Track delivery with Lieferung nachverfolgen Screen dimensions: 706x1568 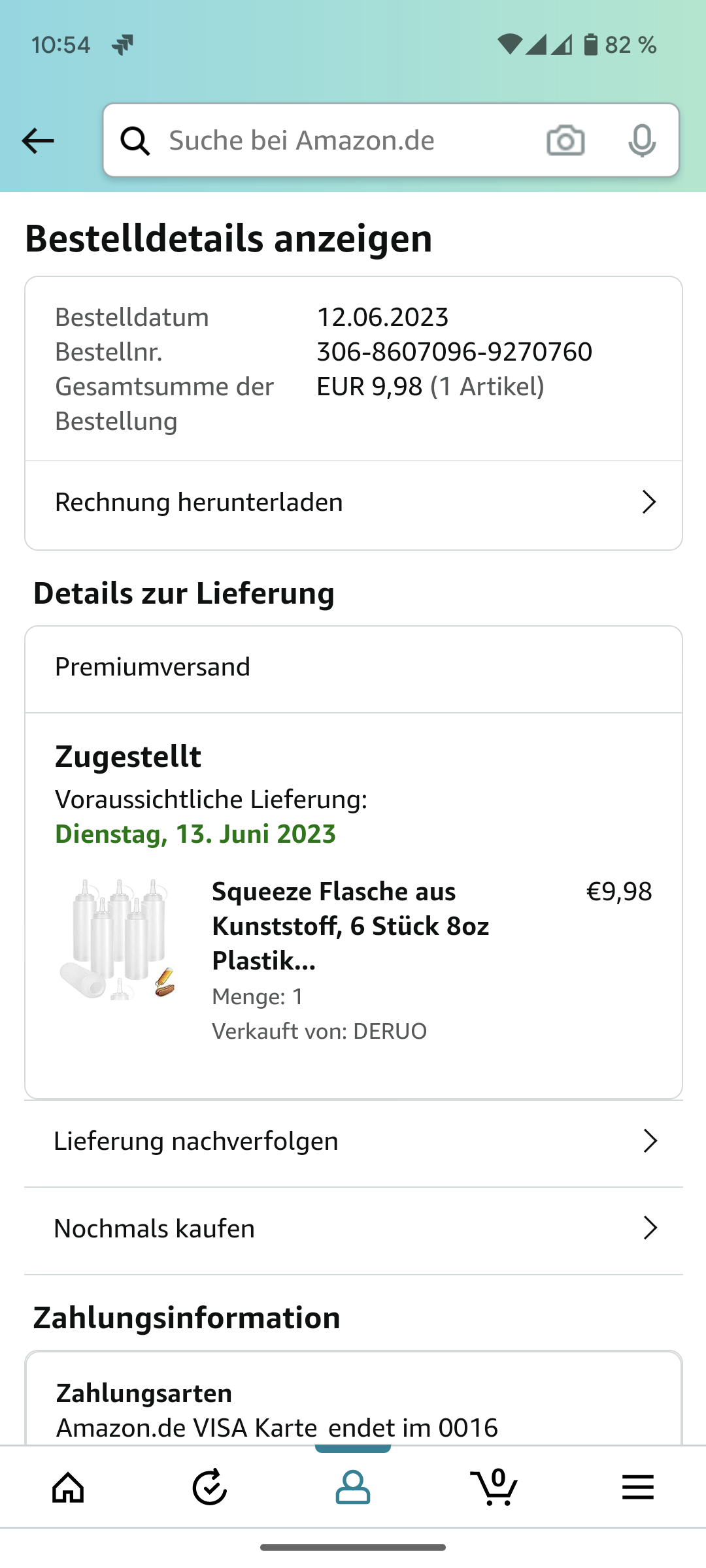pyautogui.click(x=196, y=1141)
